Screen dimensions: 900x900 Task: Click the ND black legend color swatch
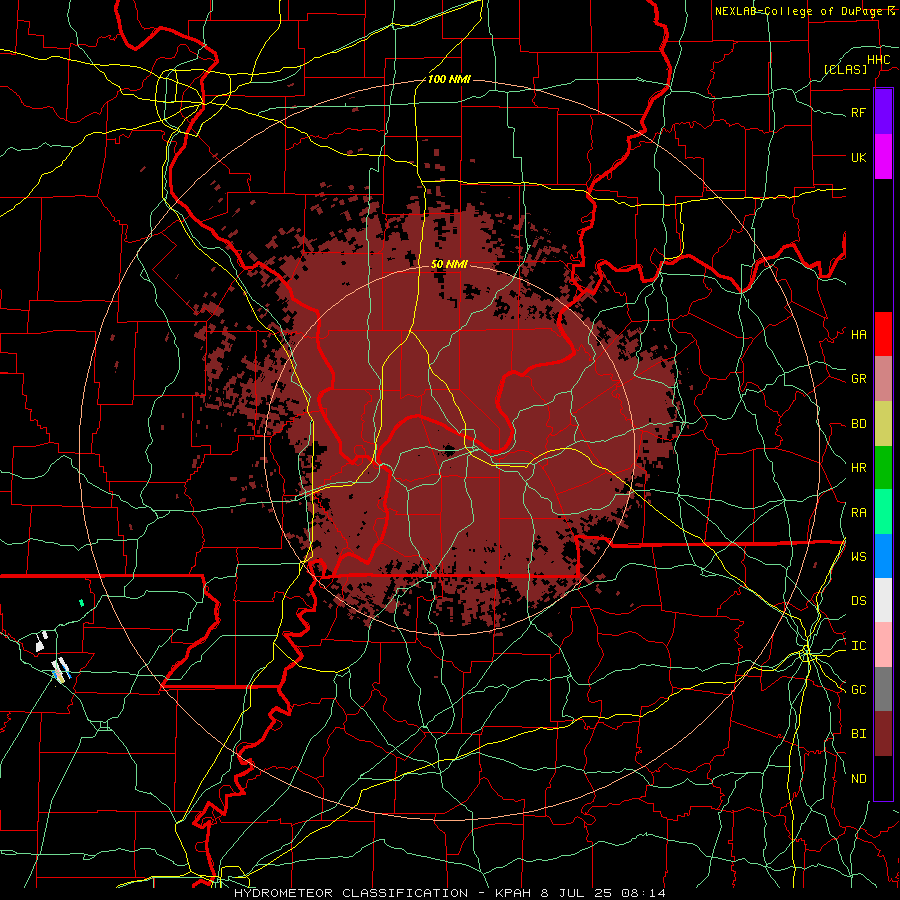pos(883,778)
